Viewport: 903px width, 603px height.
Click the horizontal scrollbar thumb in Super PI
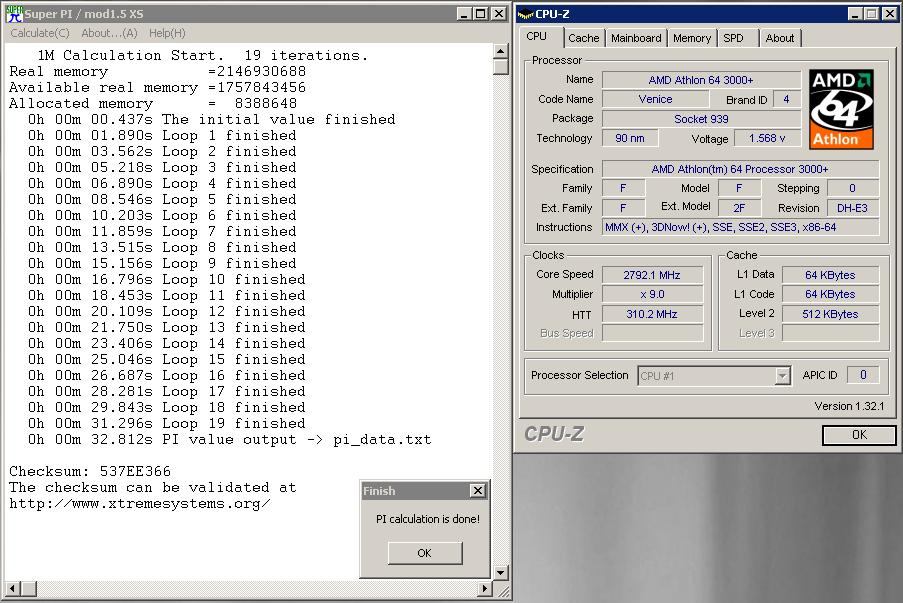point(28,589)
